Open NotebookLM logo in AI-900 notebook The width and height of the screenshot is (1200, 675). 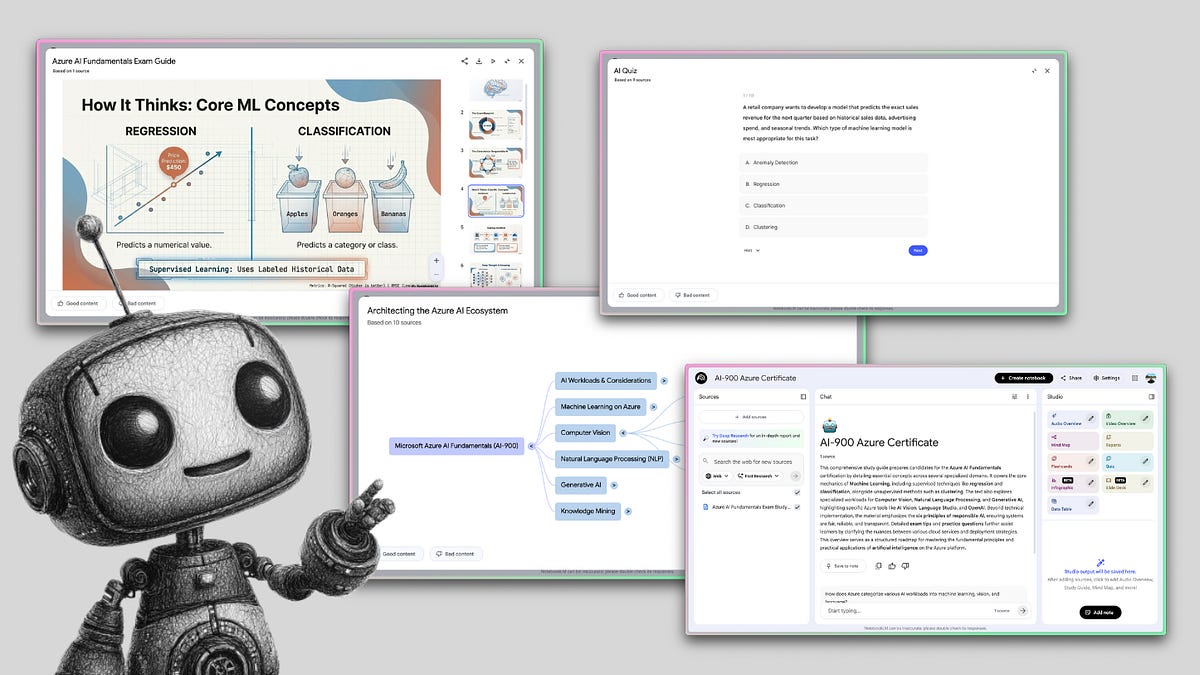click(702, 378)
